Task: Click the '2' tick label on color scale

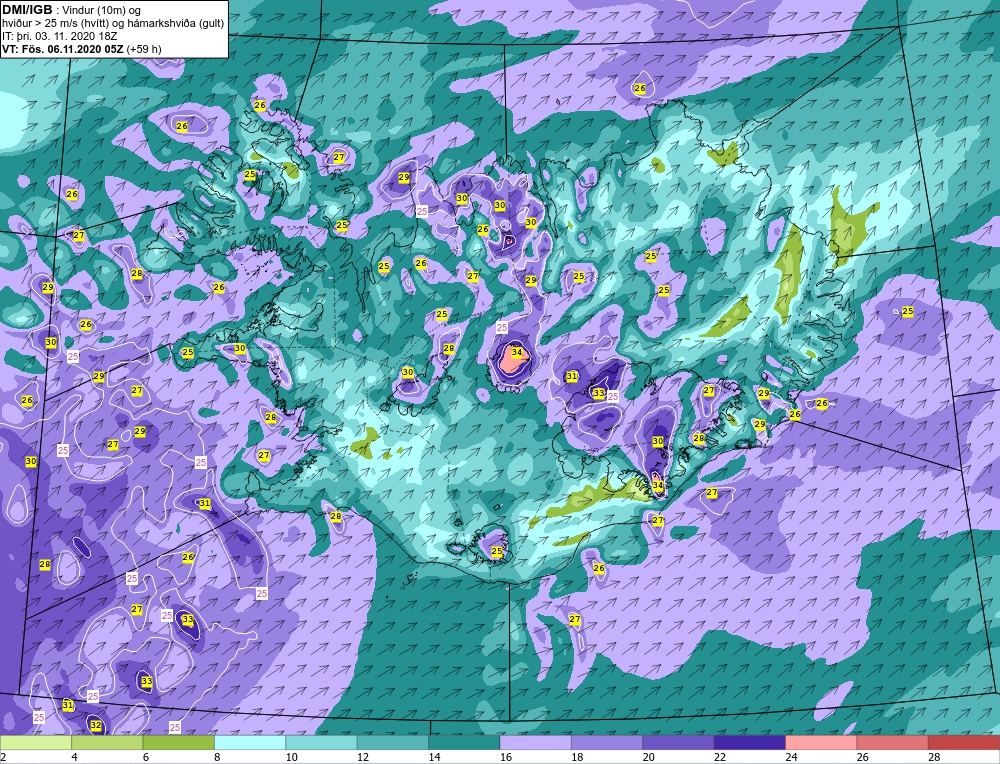Action: coord(3,757)
